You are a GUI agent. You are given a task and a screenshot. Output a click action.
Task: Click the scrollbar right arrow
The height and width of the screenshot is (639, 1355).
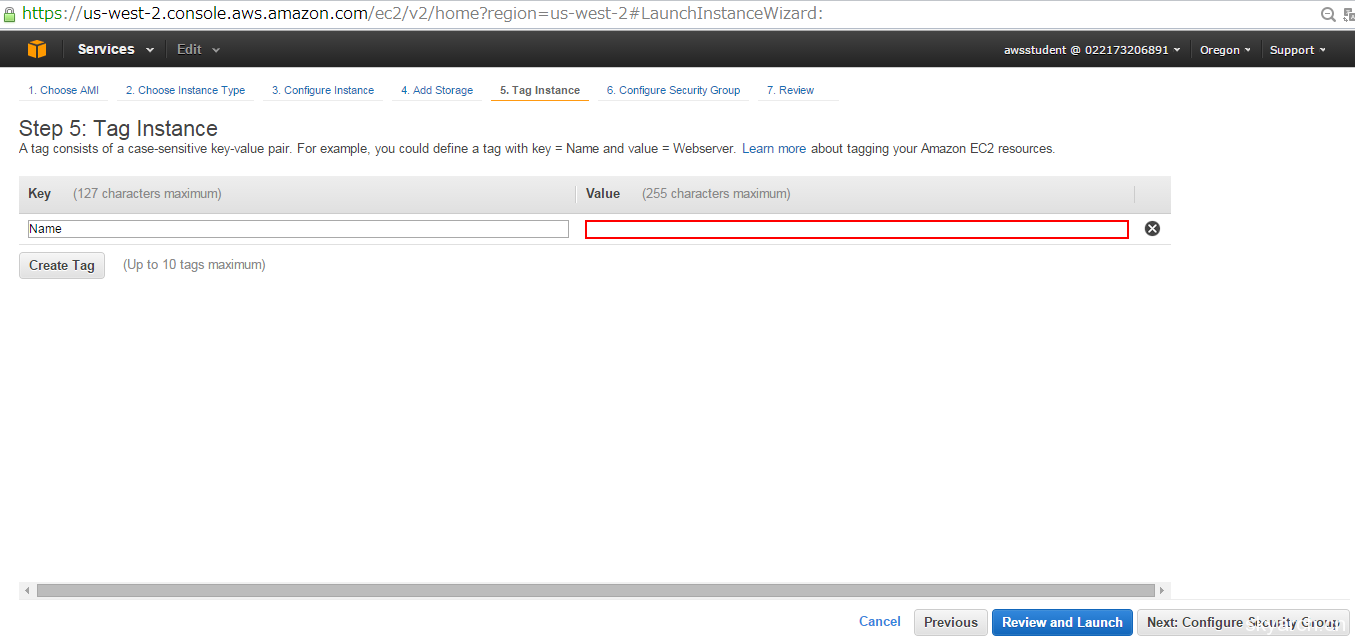(x=1161, y=591)
